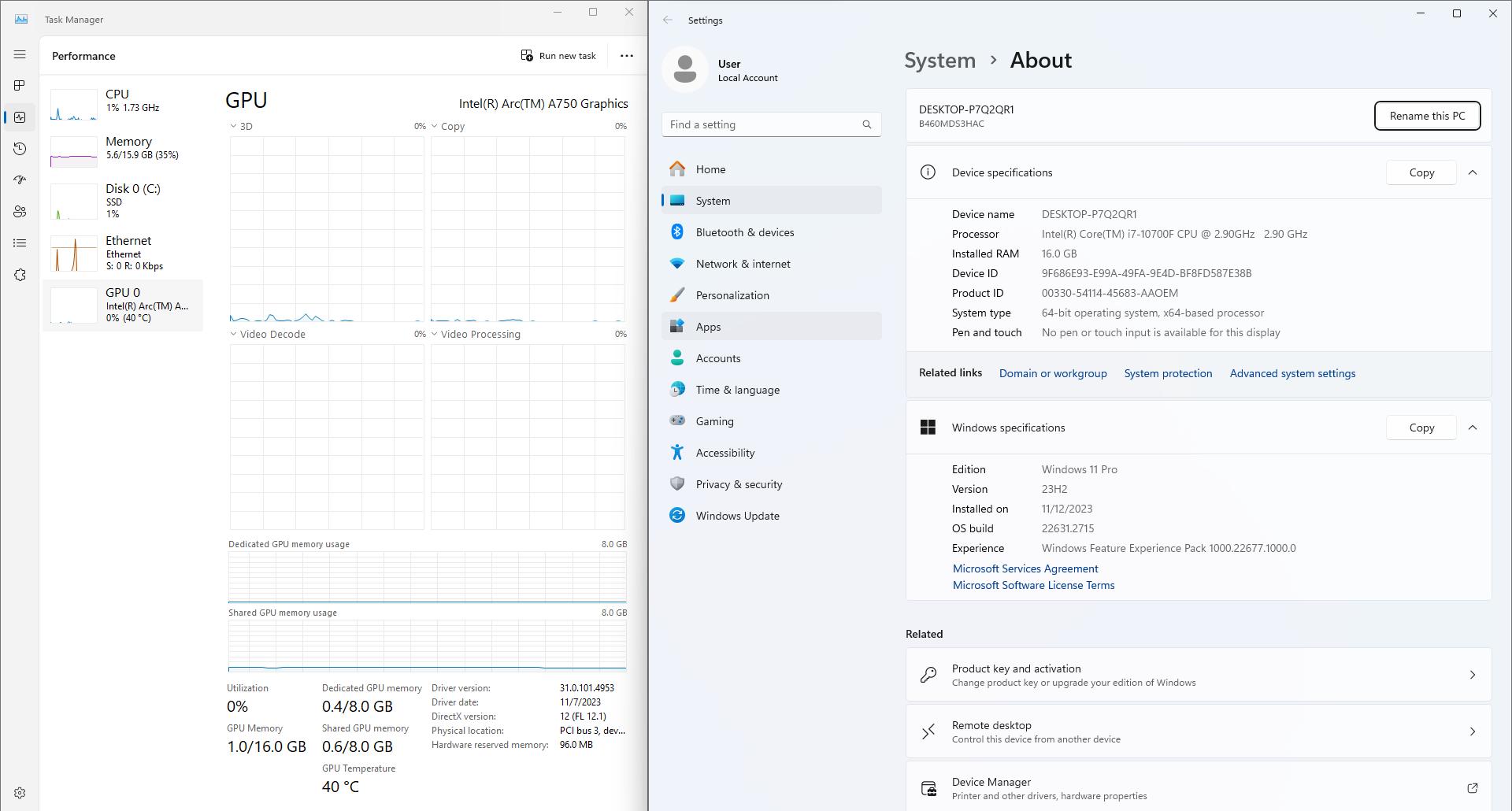Click OS build 22631.2715 value

pos(1068,528)
